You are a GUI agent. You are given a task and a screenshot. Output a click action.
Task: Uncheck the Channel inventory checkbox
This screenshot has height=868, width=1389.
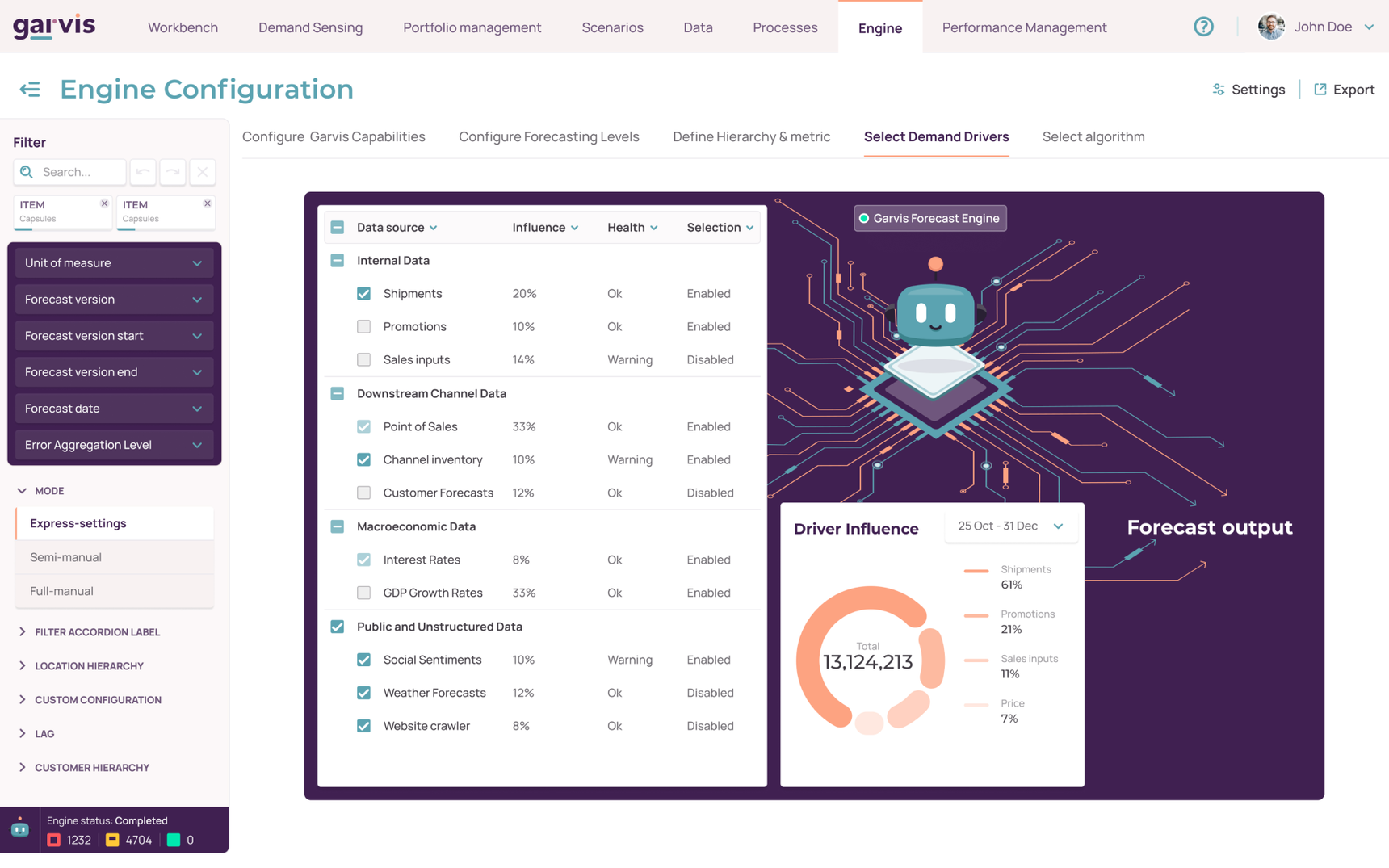pyautogui.click(x=364, y=460)
